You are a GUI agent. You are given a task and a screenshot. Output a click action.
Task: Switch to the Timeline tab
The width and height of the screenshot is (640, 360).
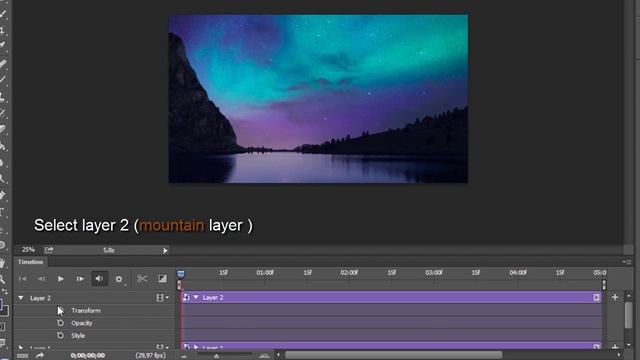(x=31, y=262)
